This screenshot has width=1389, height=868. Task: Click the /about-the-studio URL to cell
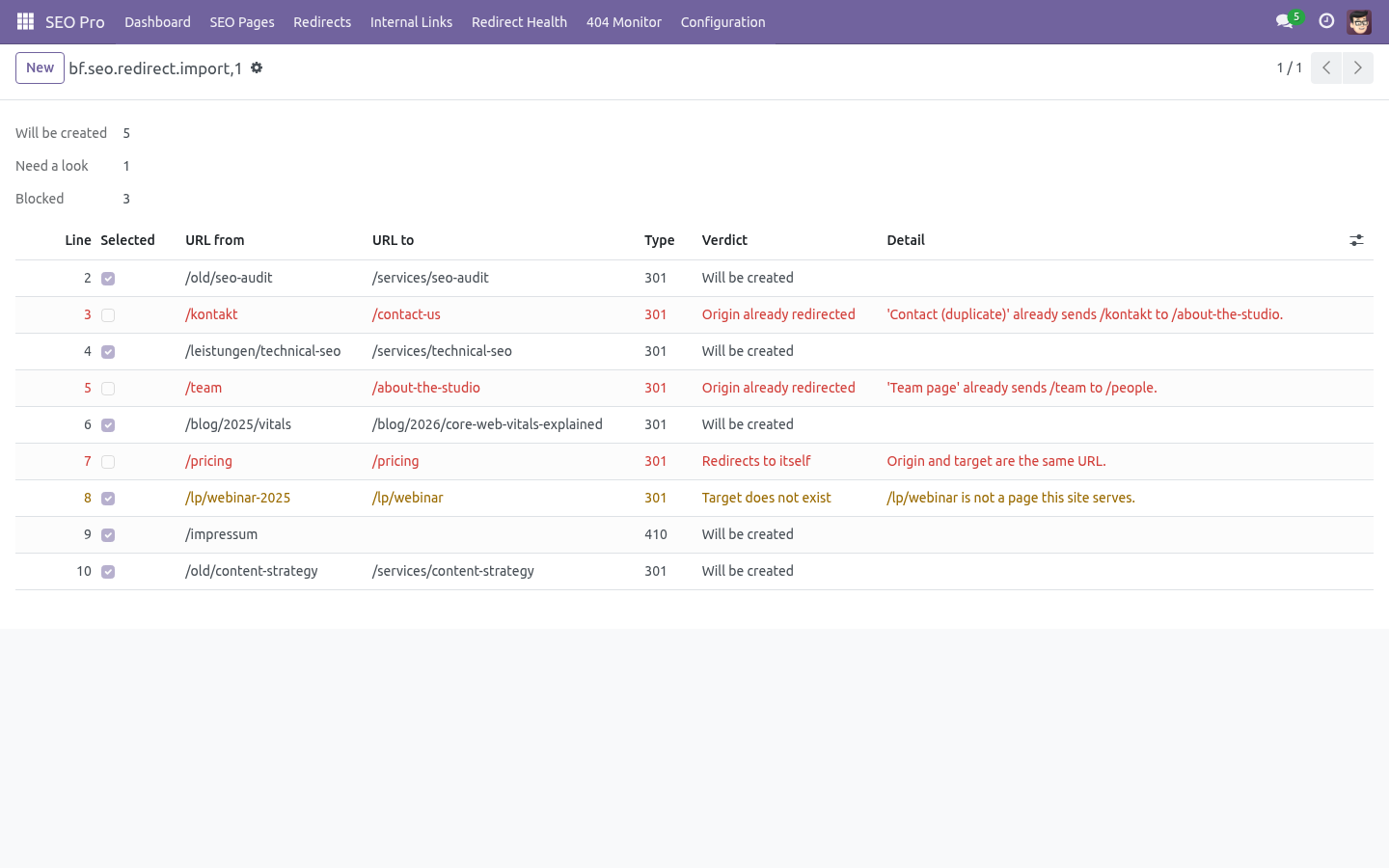[x=426, y=388]
